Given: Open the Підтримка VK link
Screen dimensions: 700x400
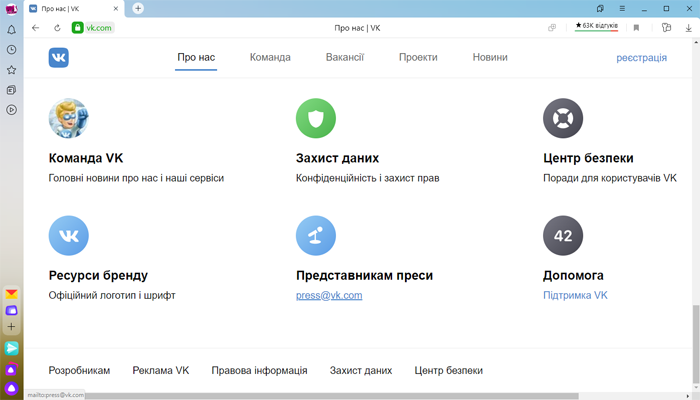Looking at the screenshot, I should point(575,296).
